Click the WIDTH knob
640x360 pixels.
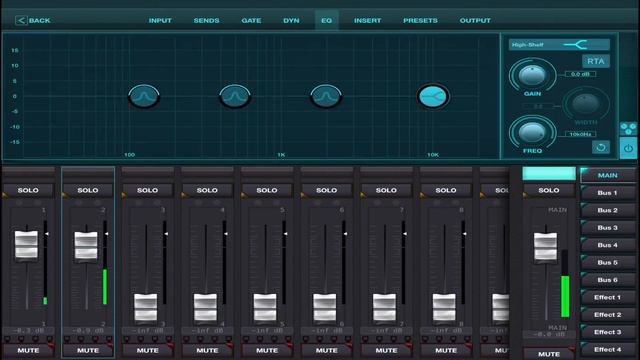point(585,104)
